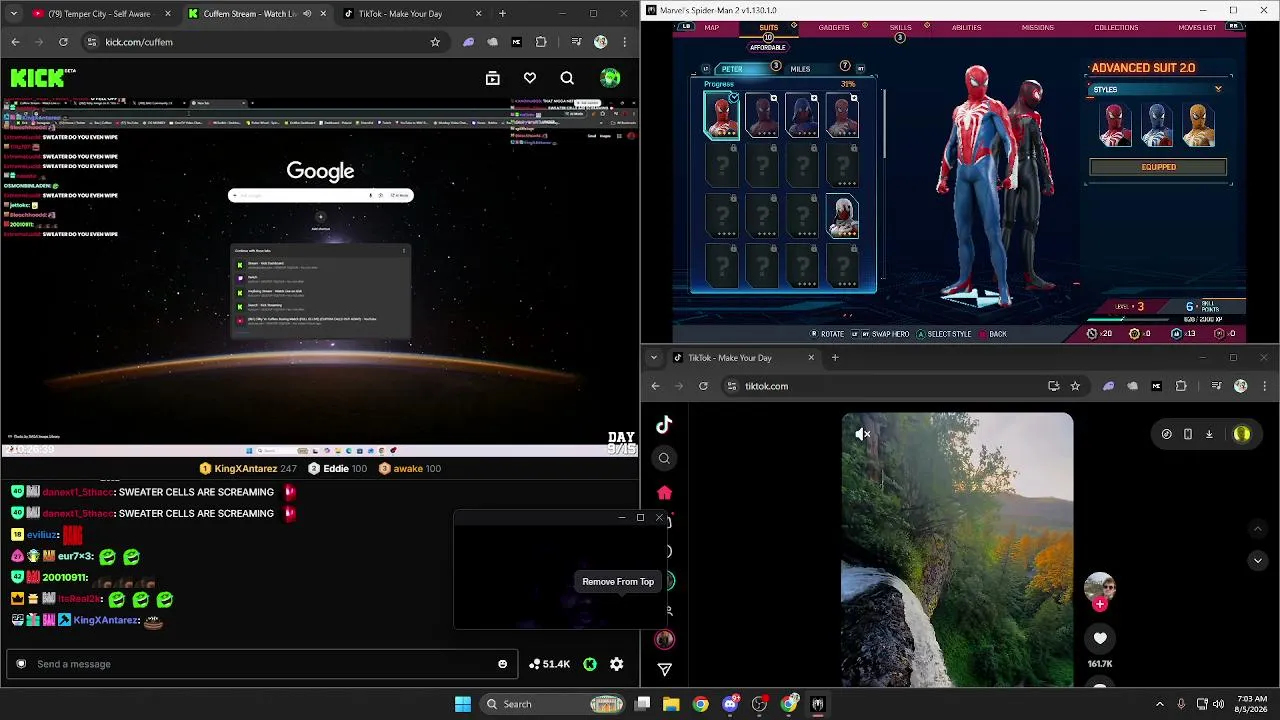Open the GADGETS tab in Spider-Man 2

click(834, 27)
